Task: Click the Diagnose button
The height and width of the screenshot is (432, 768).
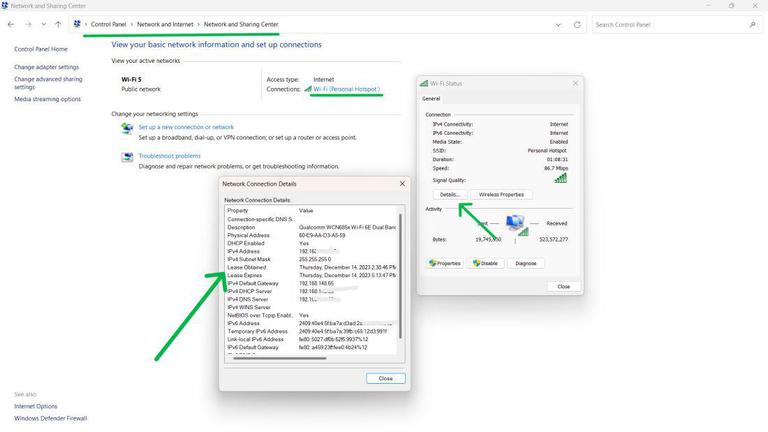Action: coord(526,264)
